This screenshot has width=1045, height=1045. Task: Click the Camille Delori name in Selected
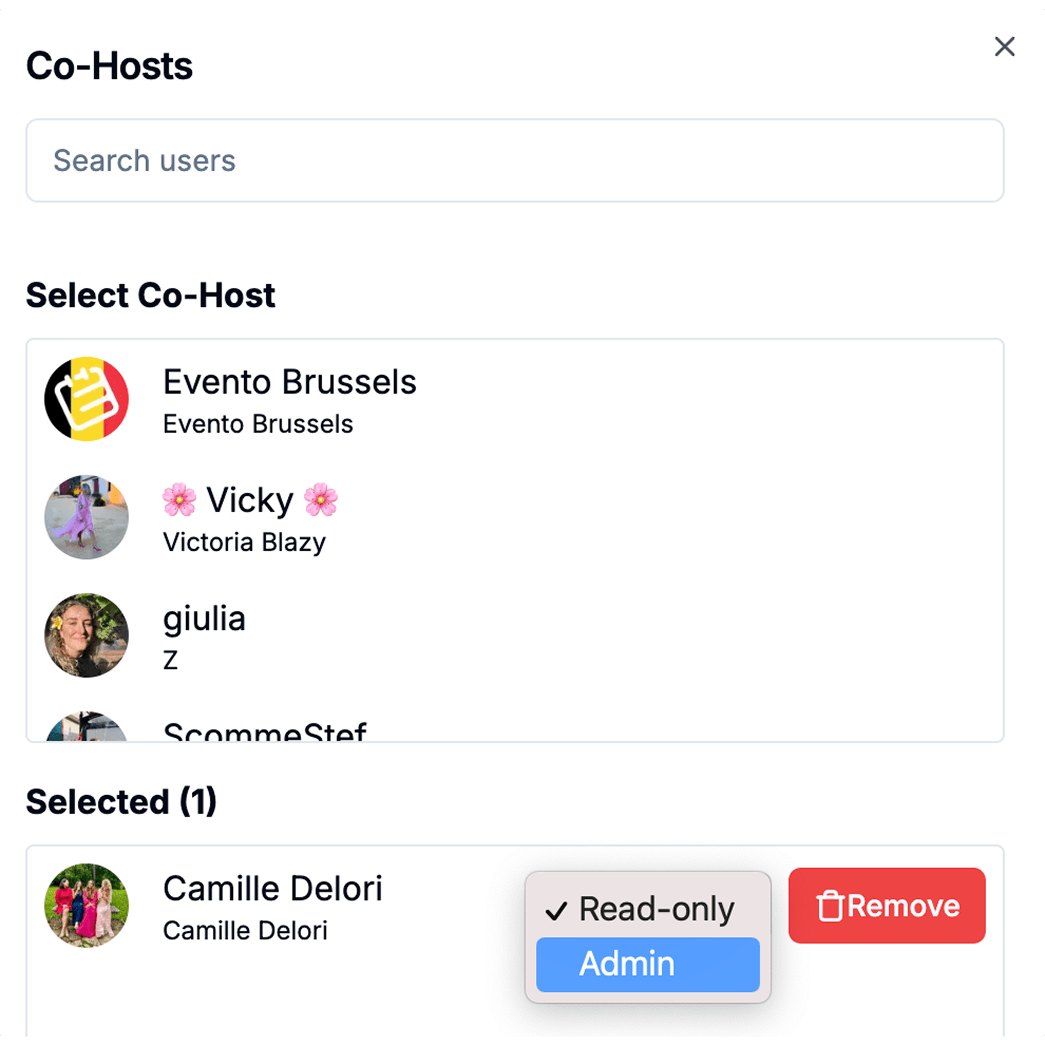tap(272, 888)
